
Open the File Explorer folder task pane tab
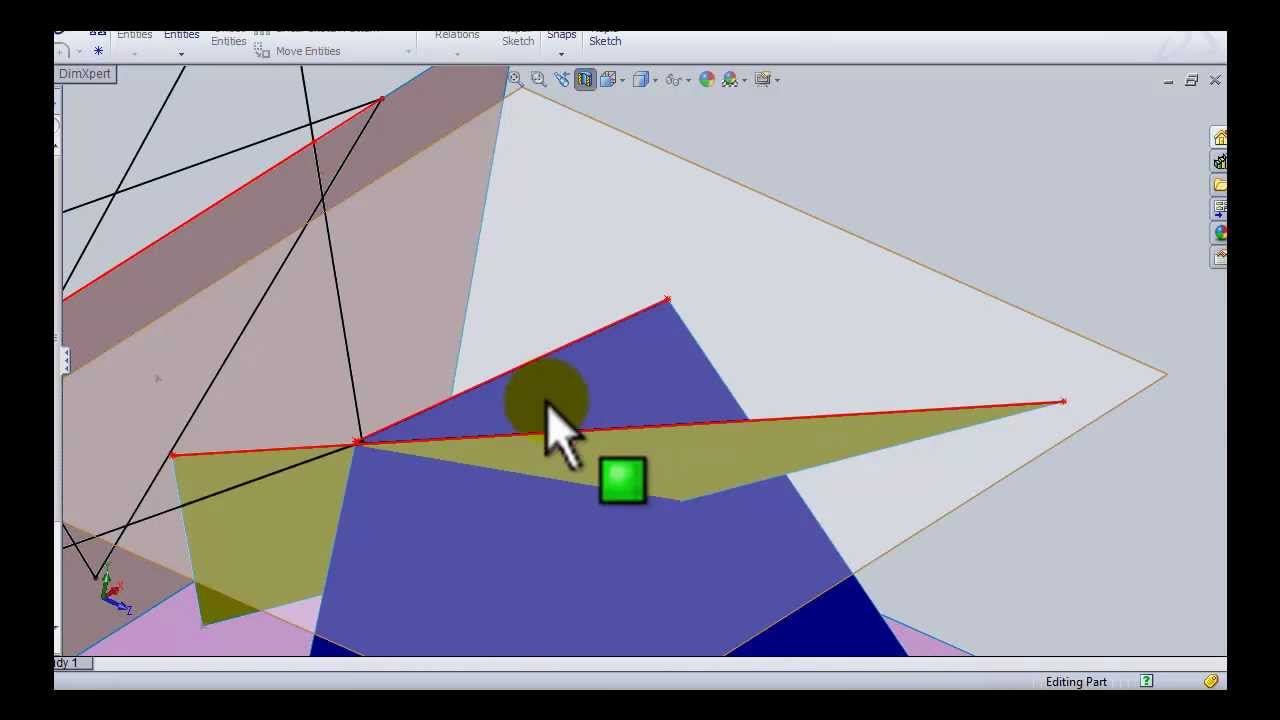point(1219,185)
